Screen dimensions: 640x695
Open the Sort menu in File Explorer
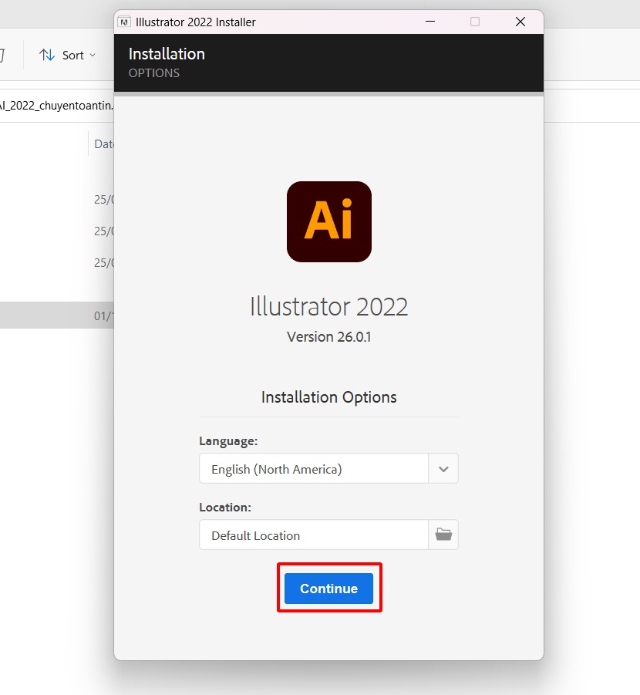pos(68,55)
